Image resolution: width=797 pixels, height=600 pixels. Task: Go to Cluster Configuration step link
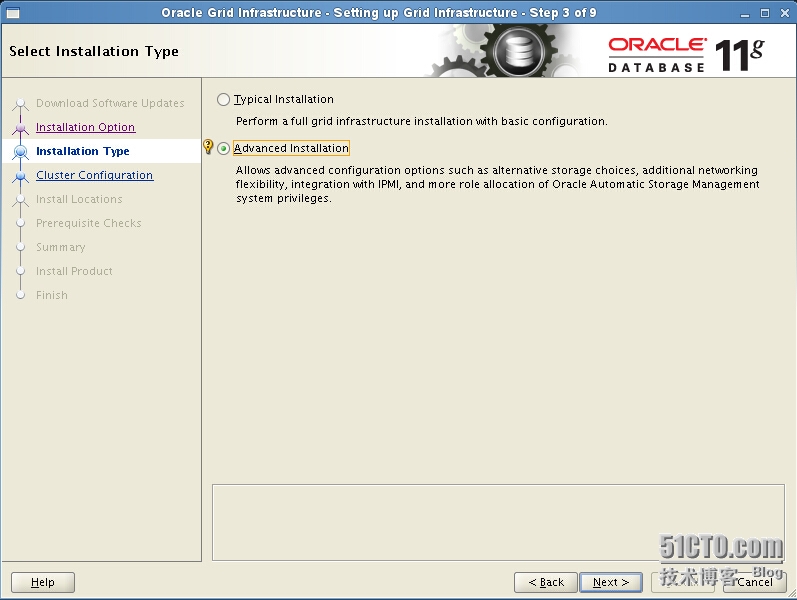95,175
